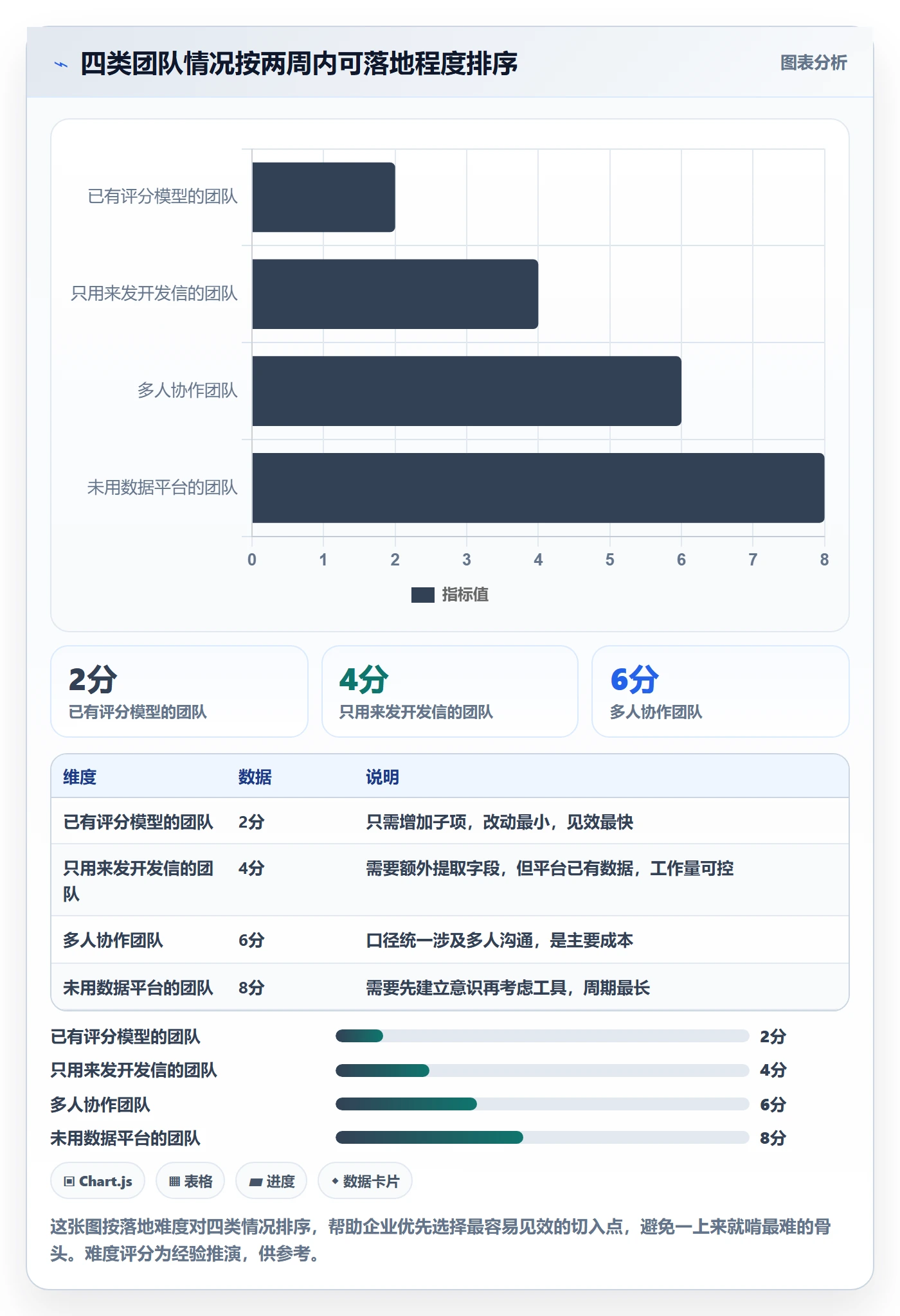Click the 指标值 legend label
Screen dimensions: 900x1316
[x=465, y=595]
